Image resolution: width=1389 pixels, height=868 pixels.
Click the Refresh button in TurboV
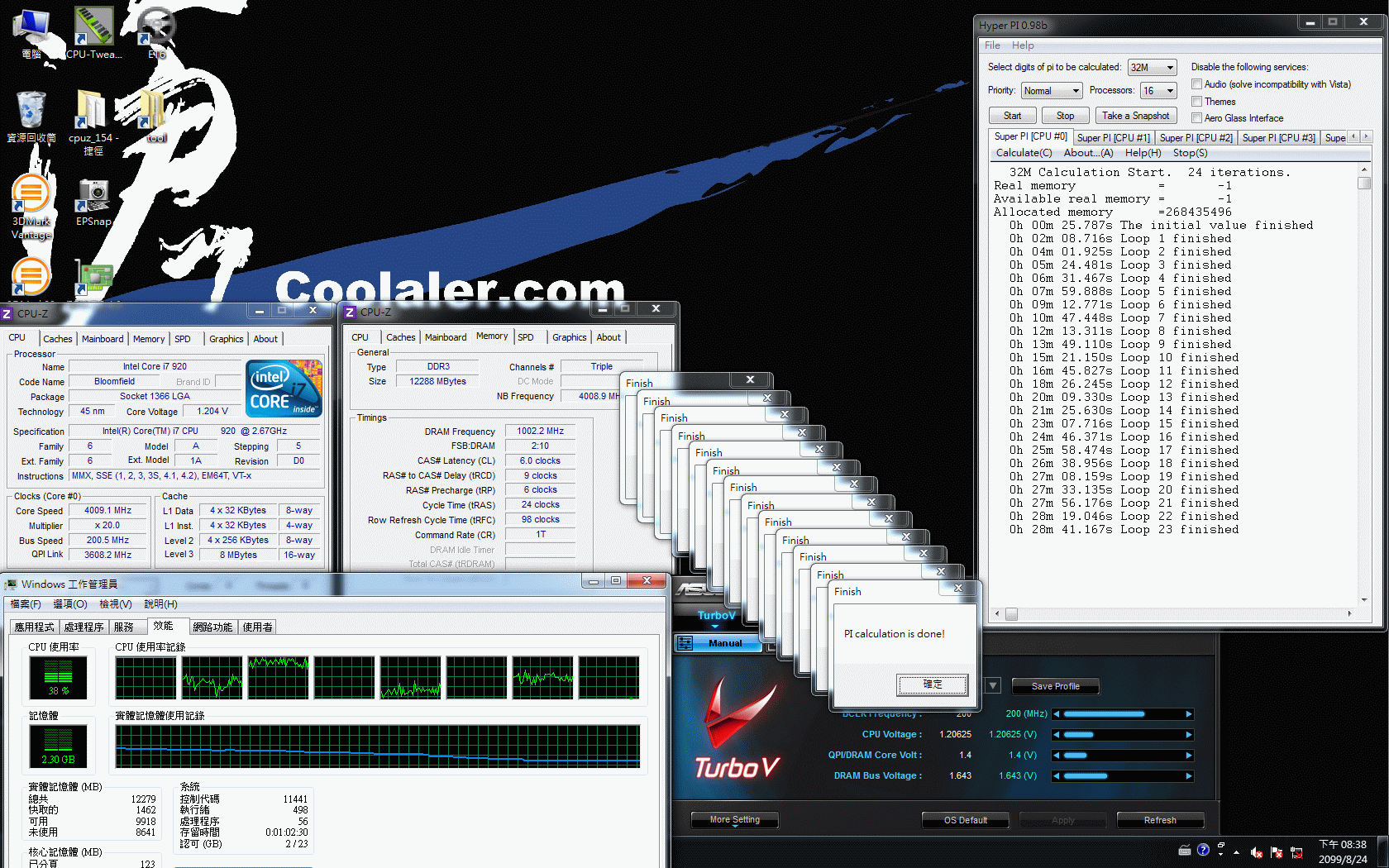pos(1160,820)
